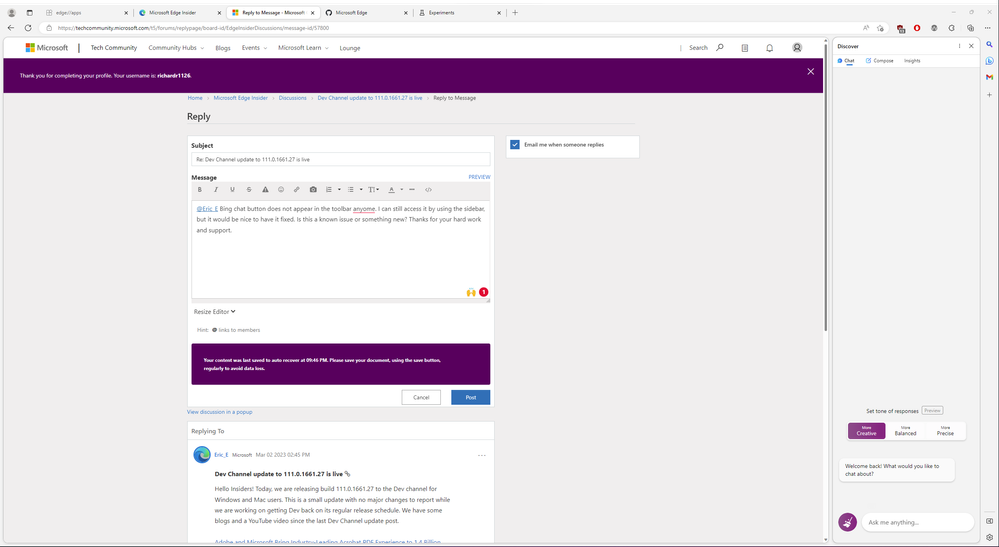
Task: Switch to GitHub Microsoft Edge tab
Action: (366, 13)
